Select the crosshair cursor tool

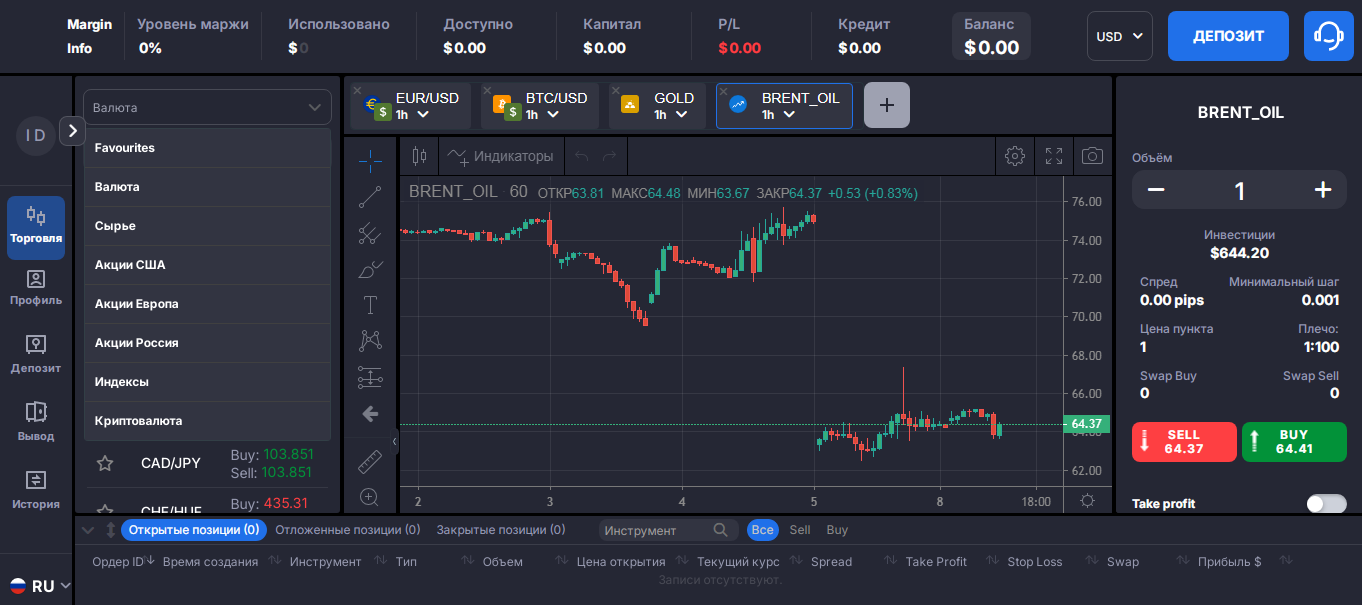point(370,160)
